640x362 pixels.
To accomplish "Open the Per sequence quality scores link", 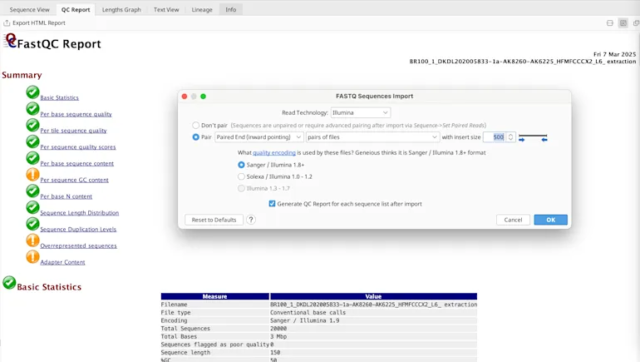I will pyautogui.click(x=78, y=147).
